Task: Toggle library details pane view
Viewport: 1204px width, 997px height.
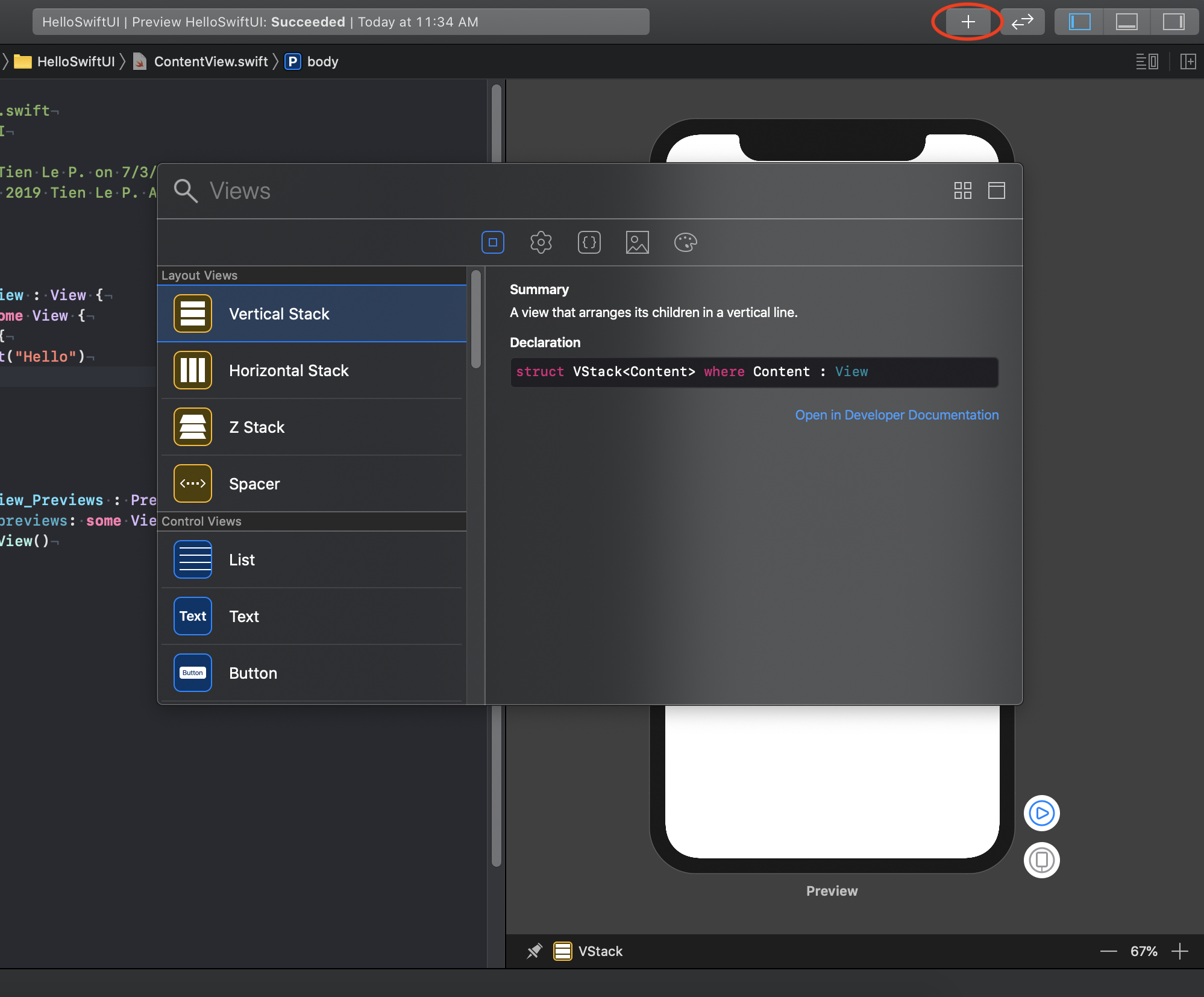Action: click(x=997, y=191)
